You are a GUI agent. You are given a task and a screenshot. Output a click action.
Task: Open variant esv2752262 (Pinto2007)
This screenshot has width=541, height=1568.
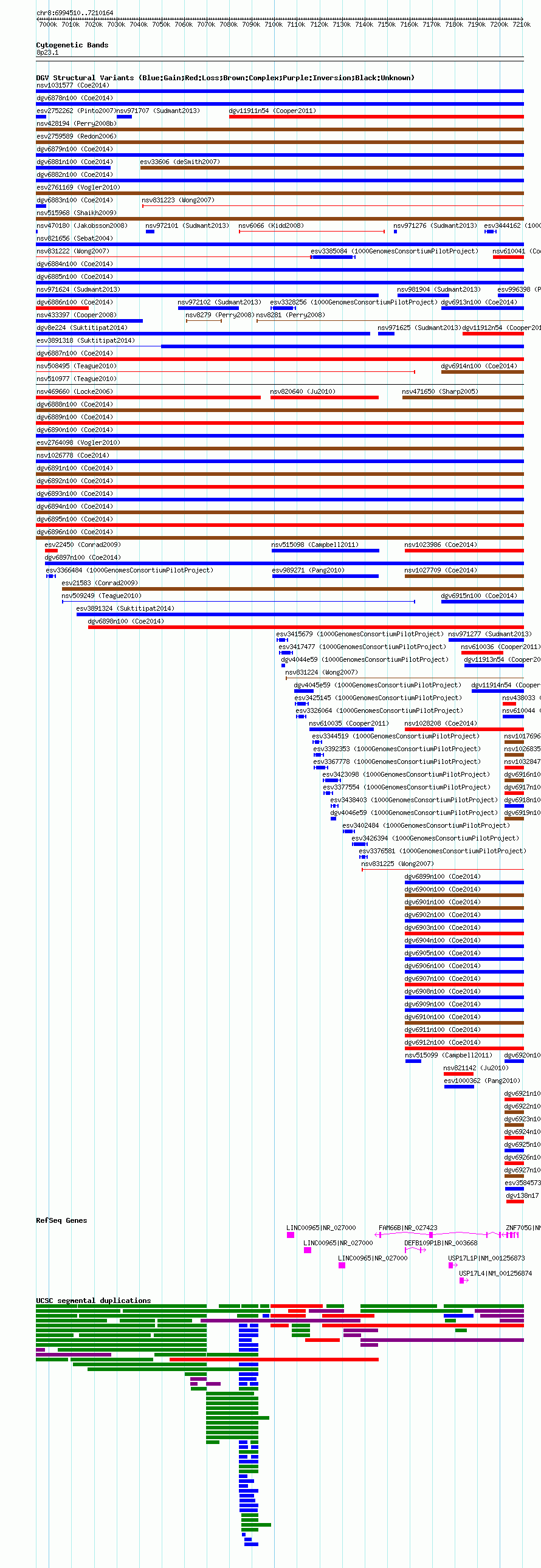click(x=75, y=111)
